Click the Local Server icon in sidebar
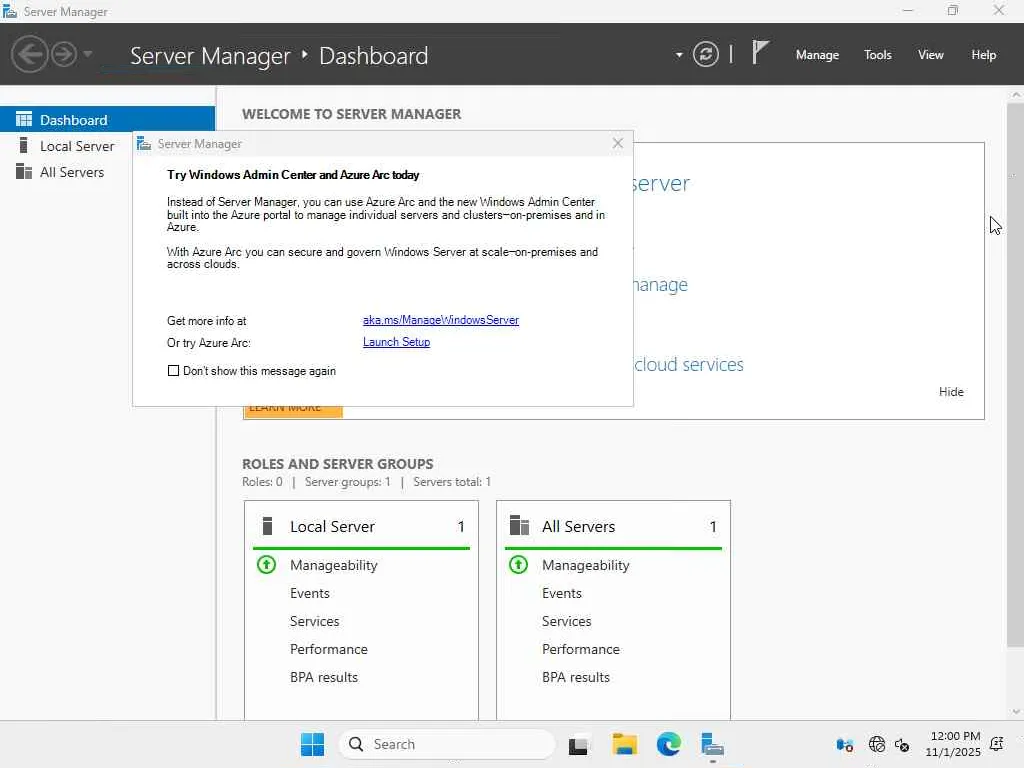 (x=24, y=145)
